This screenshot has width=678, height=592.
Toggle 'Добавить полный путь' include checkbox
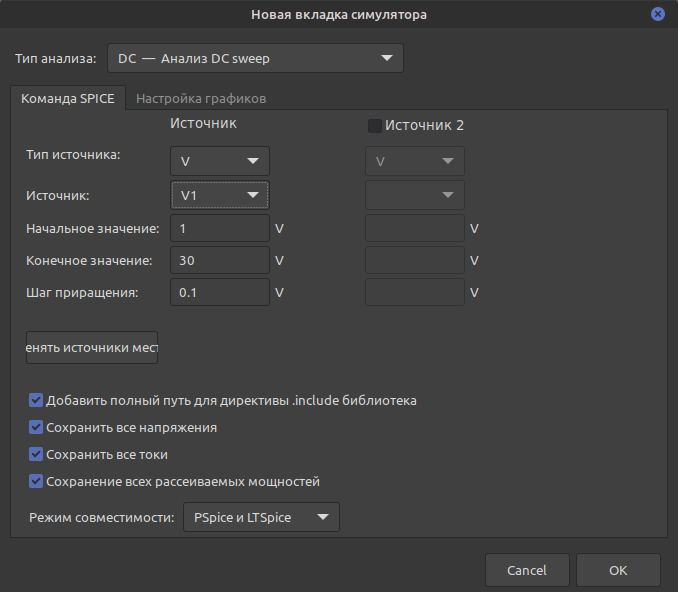(x=37, y=401)
